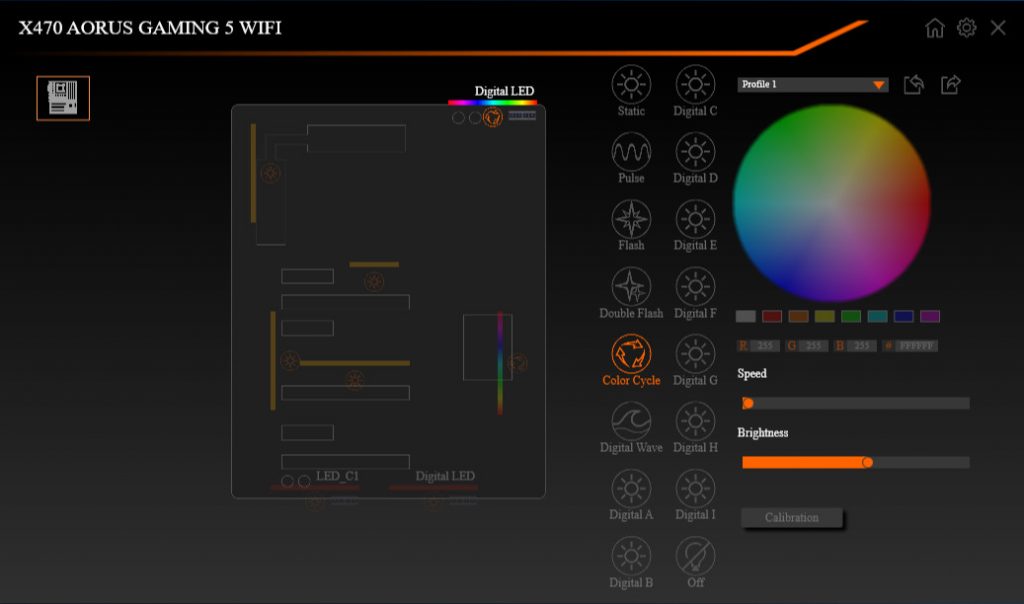Viewport: 1024px width, 604px height.
Task: Import a lighting profile
Action: (914, 84)
